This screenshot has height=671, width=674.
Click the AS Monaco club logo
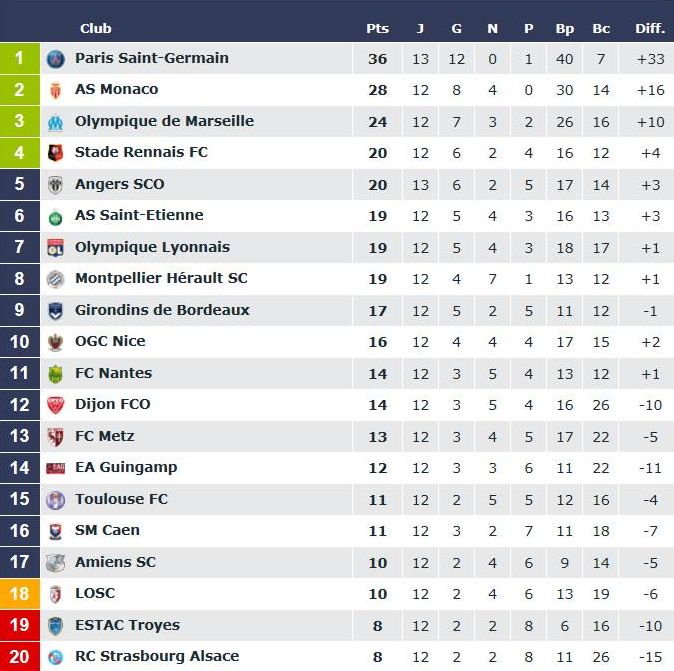(56, 90)
